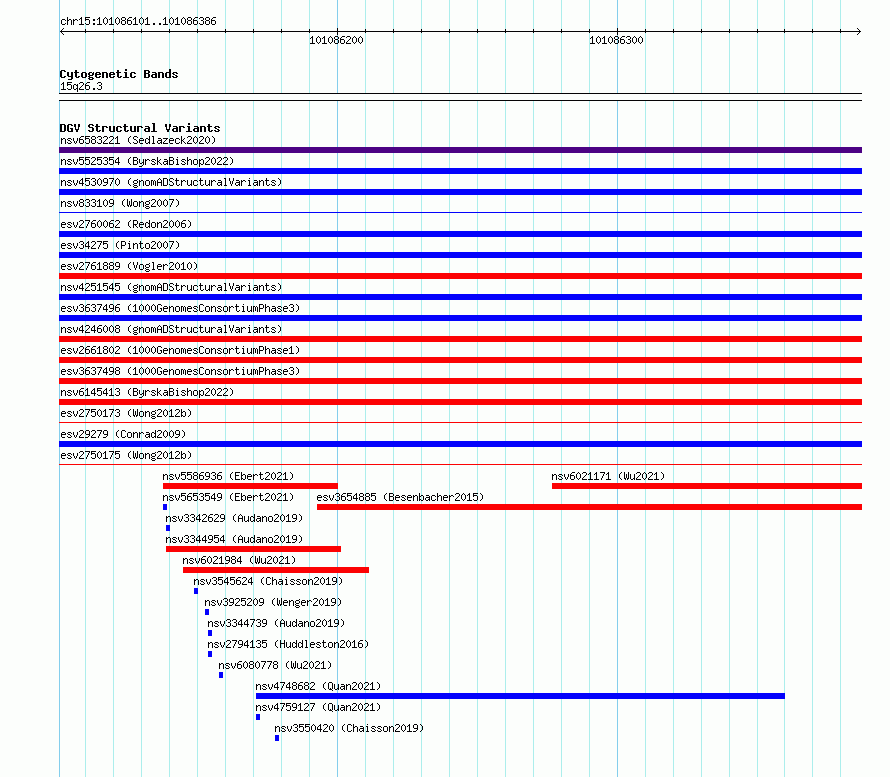The width and height of the screenshot is (890, 777).
Task: Click the nsv6080778 (Wu2021) label
Action: pyautogui.click(x=275, y=665)
